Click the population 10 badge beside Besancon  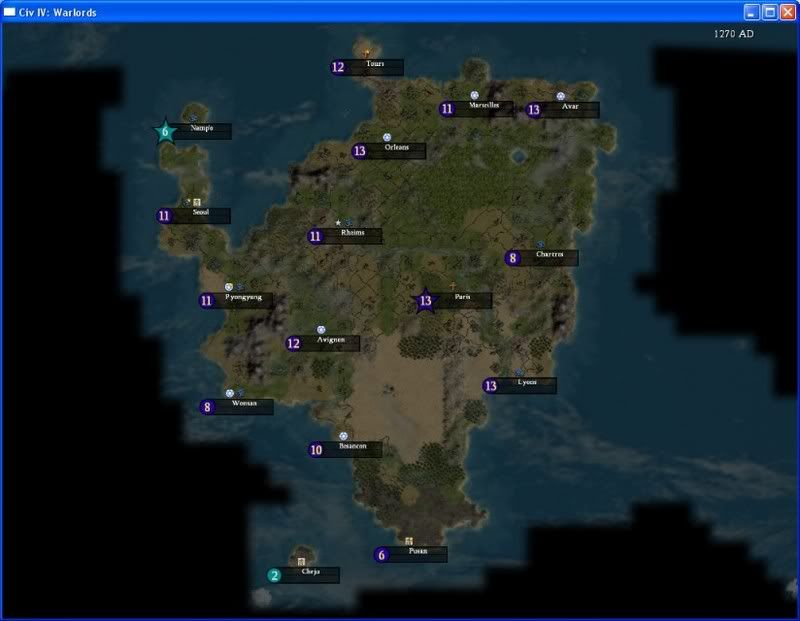tap(316, 450)
